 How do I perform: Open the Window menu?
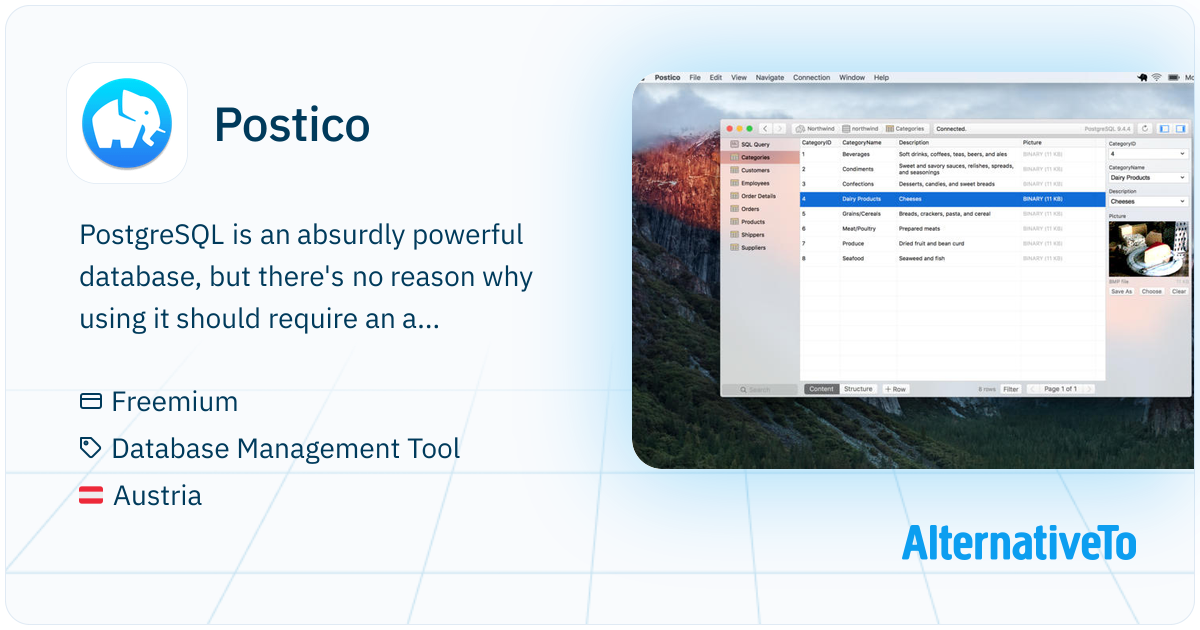click(852, 77)
